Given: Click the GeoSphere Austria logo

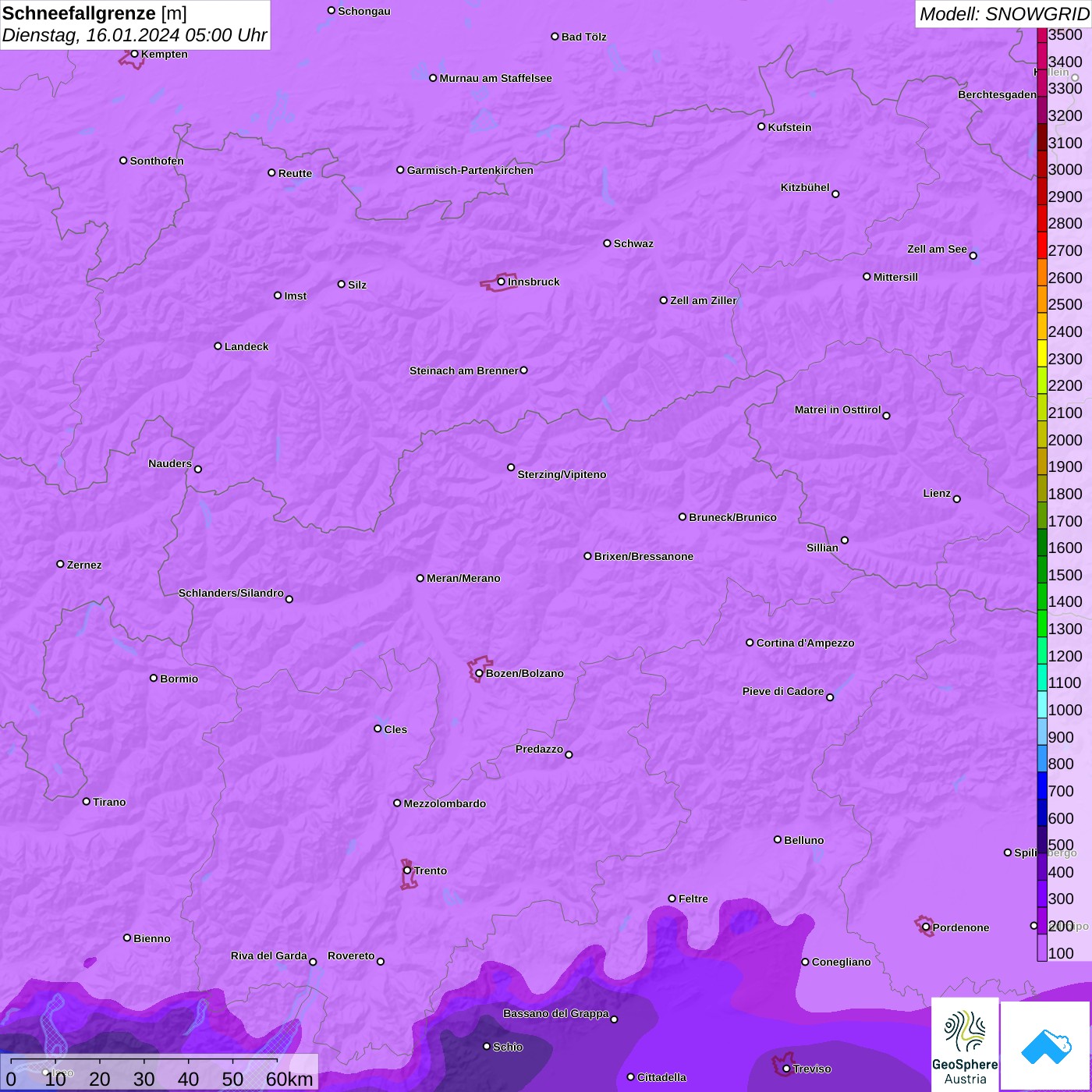Looking at the screenshot, I should click(x=965, y=1044).
